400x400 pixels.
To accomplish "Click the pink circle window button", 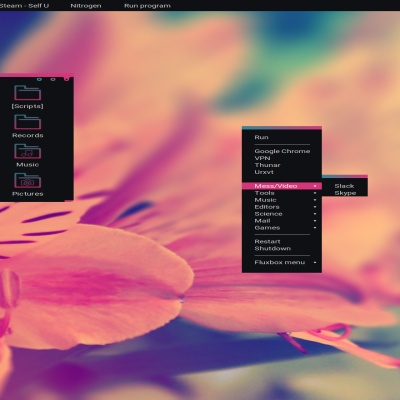I will pos(67,79).
